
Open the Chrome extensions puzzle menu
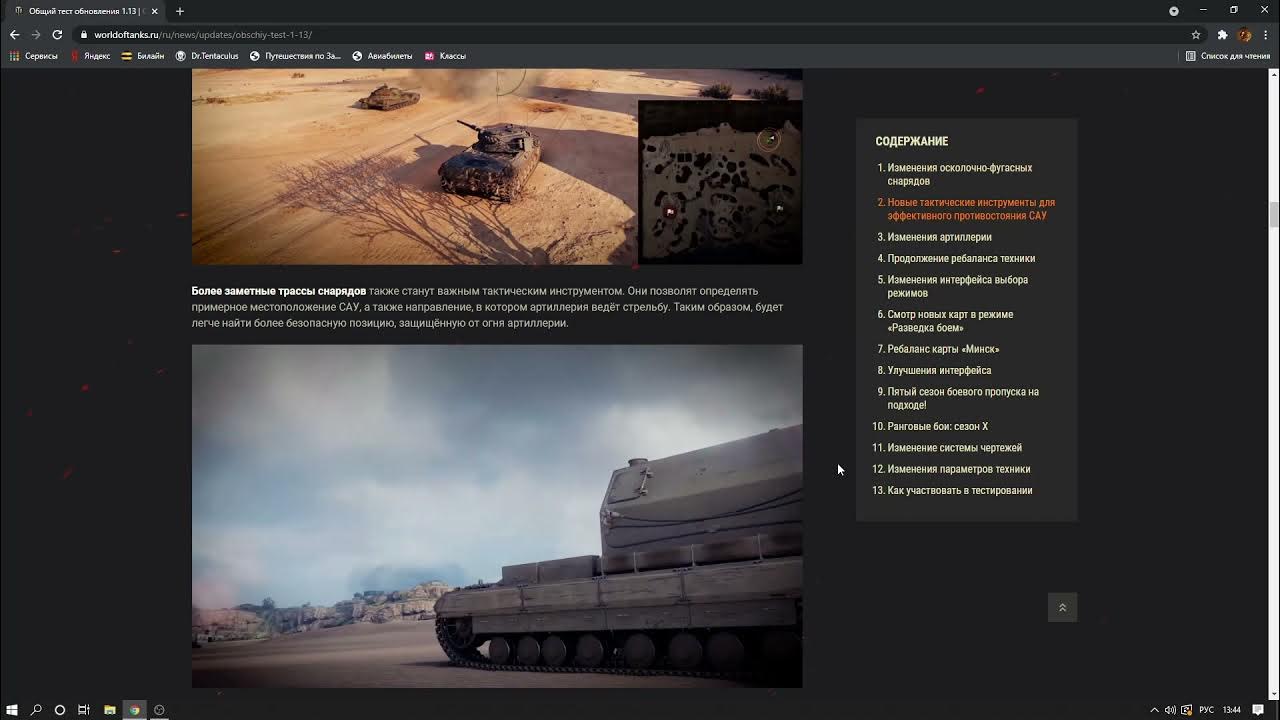click(x=1222, y=34)
